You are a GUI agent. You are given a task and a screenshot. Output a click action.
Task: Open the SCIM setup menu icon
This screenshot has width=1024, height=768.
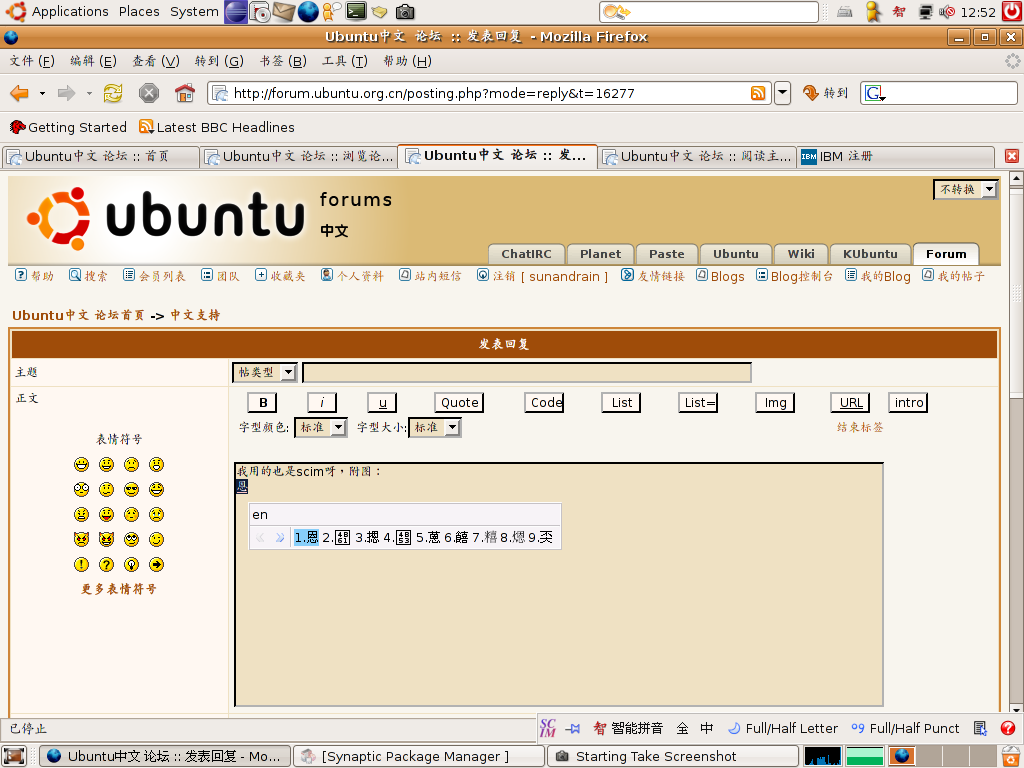[980, 728]
